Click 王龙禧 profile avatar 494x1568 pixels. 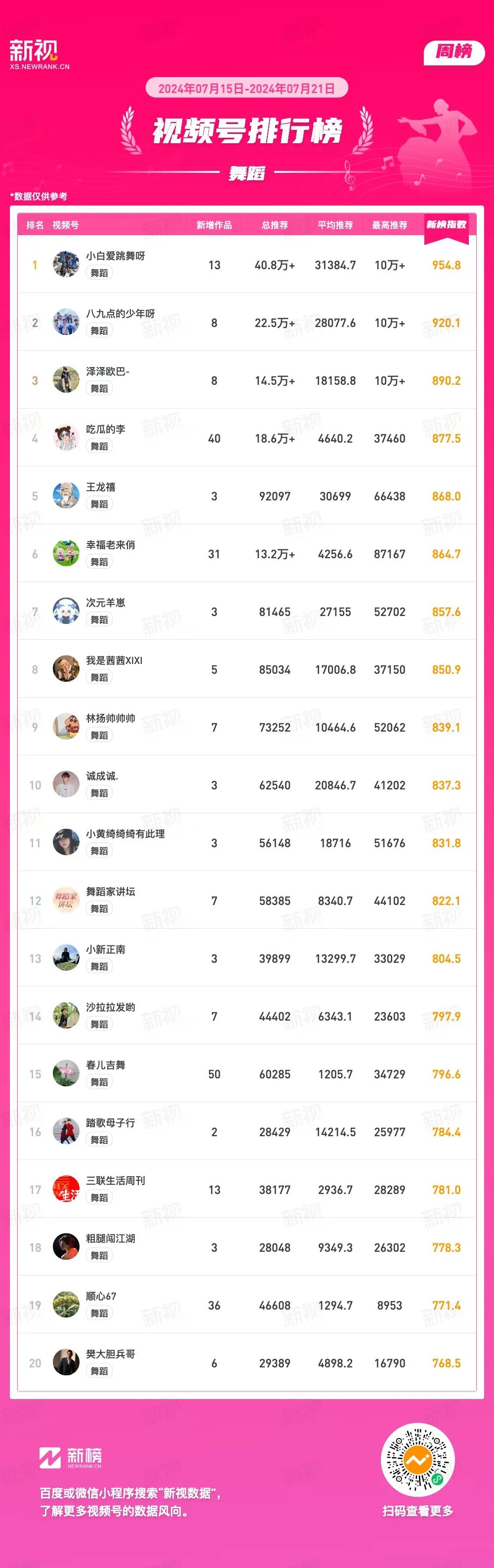tap(66, 495)
